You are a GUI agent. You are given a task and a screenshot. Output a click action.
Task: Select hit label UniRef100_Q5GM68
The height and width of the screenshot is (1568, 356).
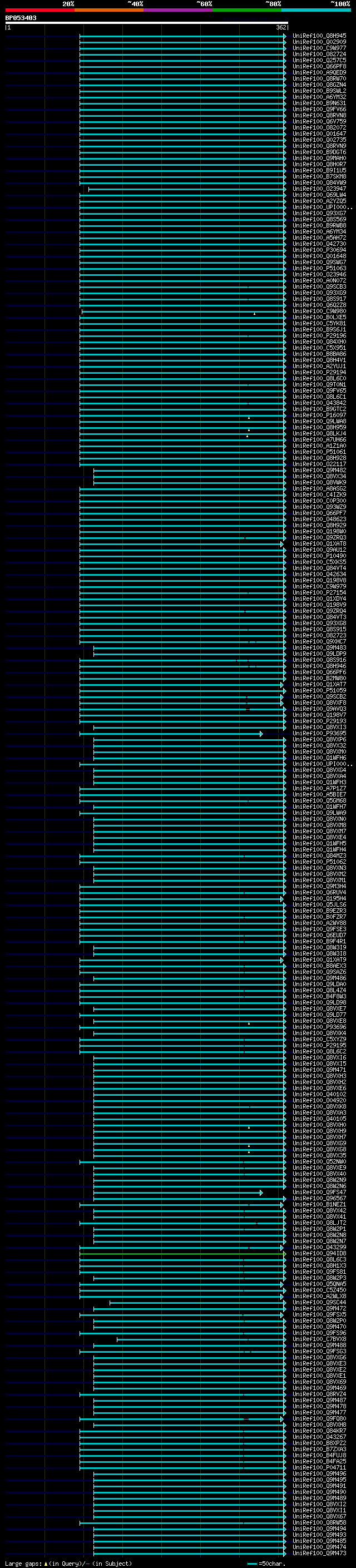[x=319, y=800]
